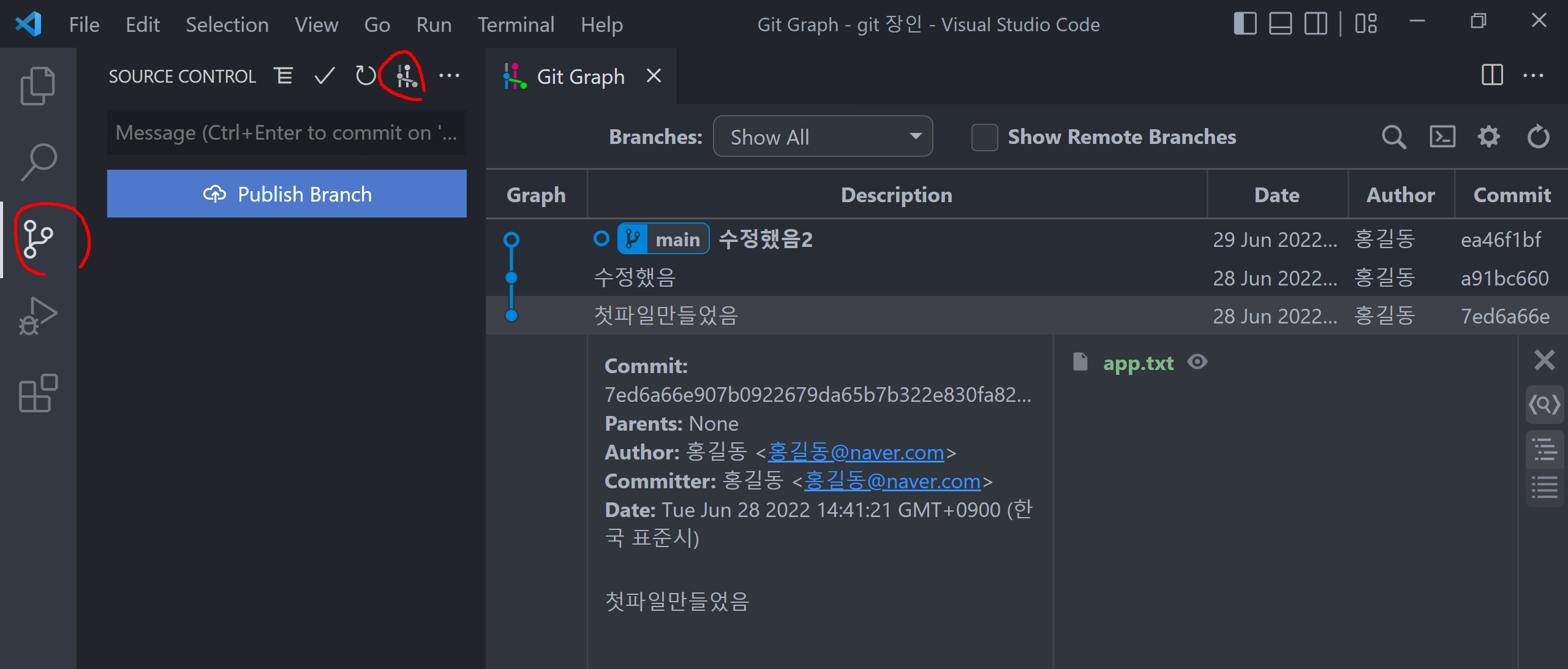Open Git Graph find search icon
This screenshot has width=1568, height=669.
(1393, 137)
